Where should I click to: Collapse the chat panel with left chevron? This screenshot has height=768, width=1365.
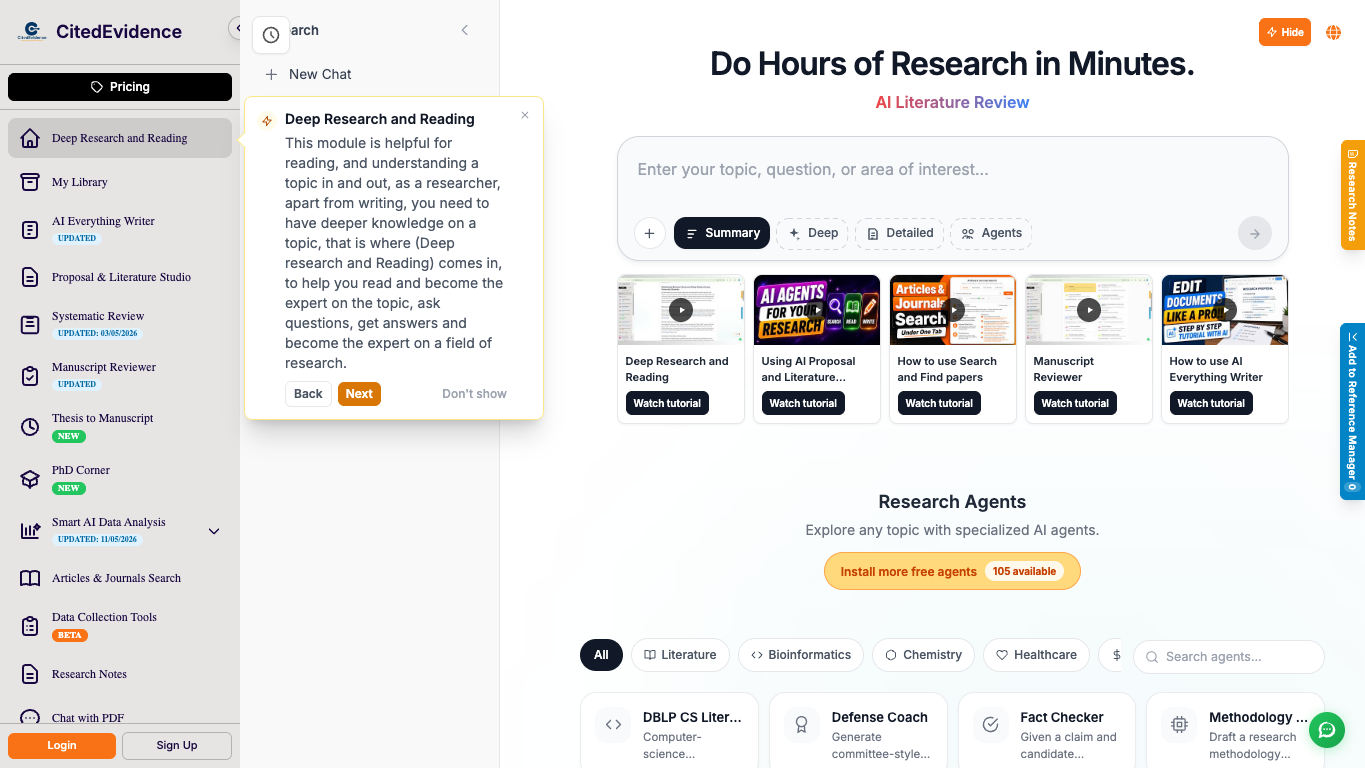tap(465, 30)
